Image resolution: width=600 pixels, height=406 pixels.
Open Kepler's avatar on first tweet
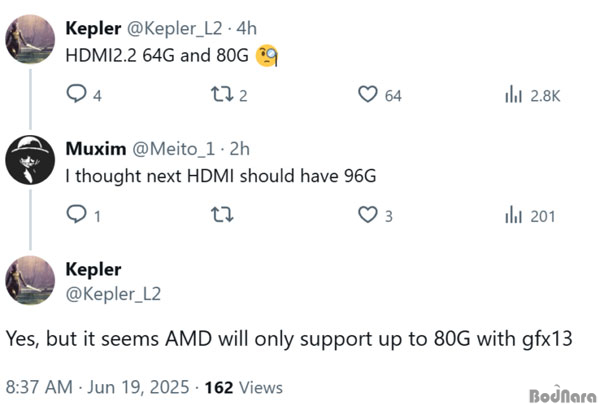pos(30,39)
